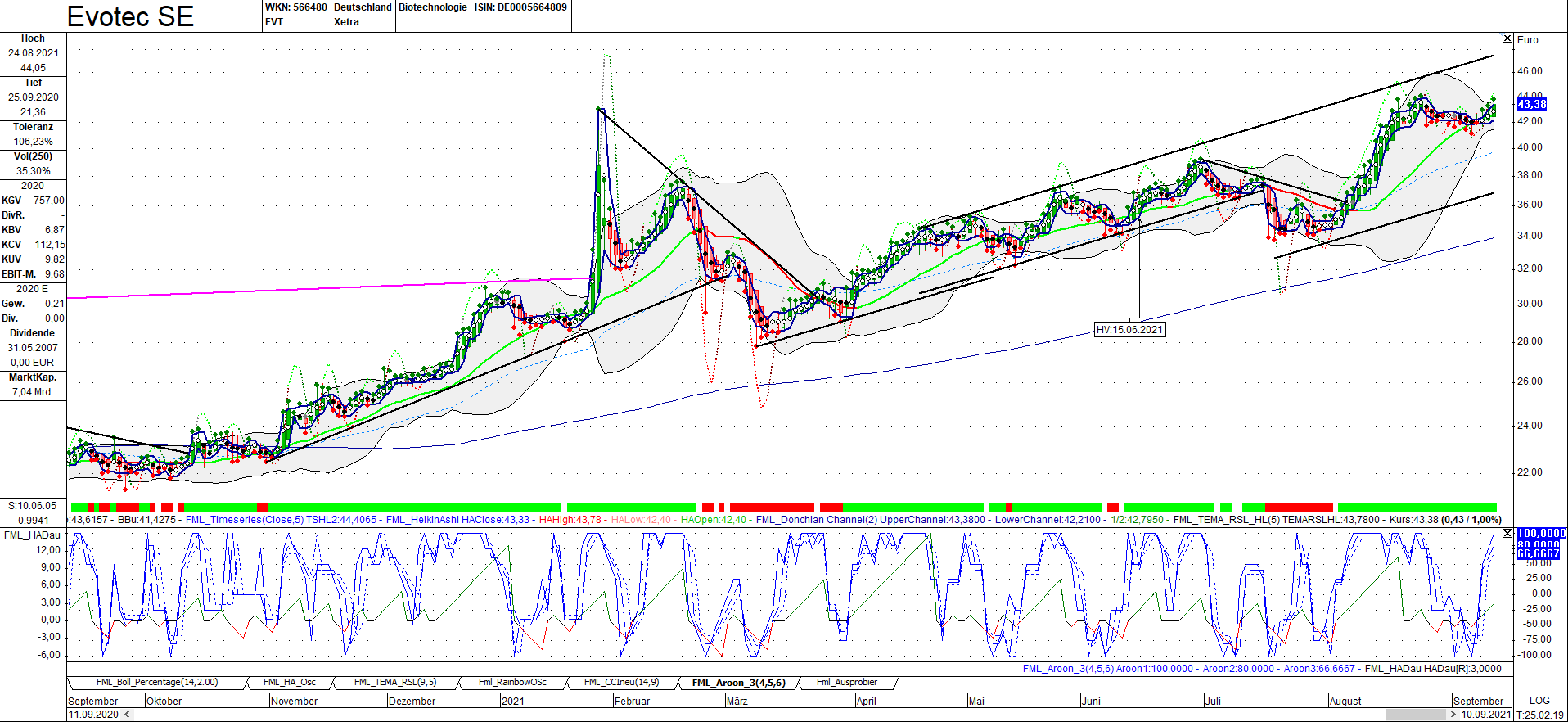Click the HV:15.06.2021 annotation label
Image resolution: width=1568 pixels, height=722 pixels.
pyautogui.click(x=1129, y=330)
